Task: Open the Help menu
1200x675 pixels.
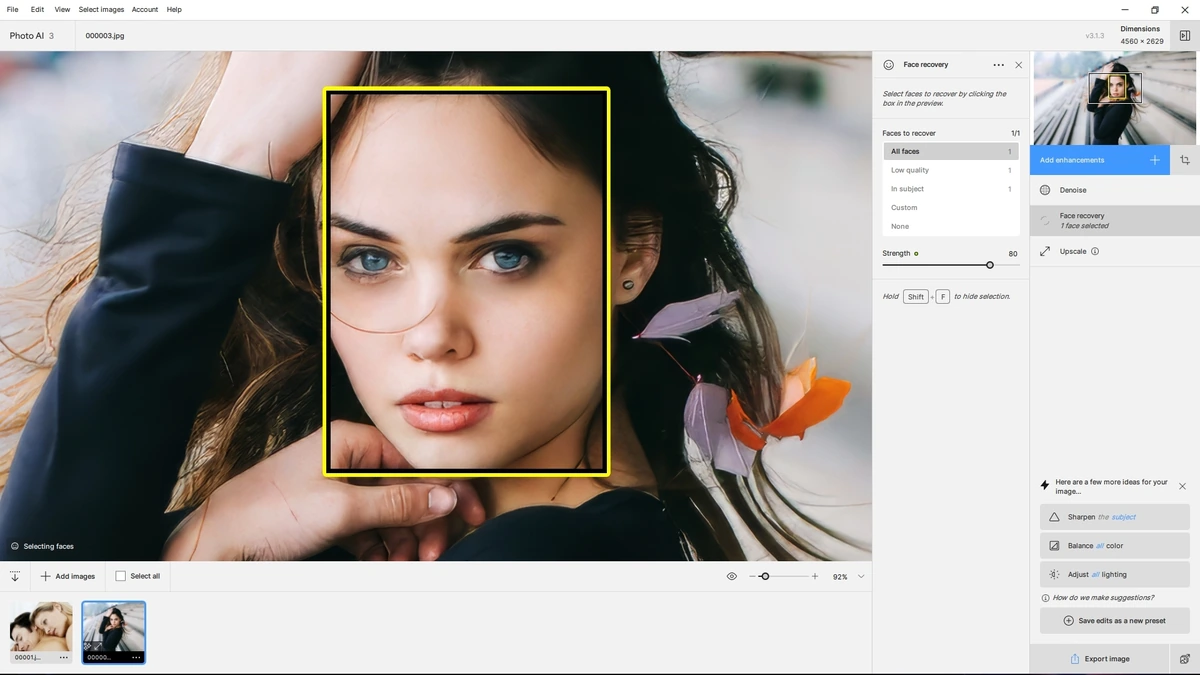Action: tap(174, 9)
